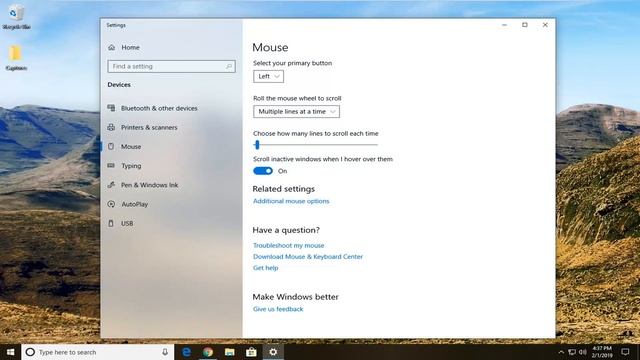
Task: Click the microphone icon in taskbar search
Action: [x=165, y=352]
